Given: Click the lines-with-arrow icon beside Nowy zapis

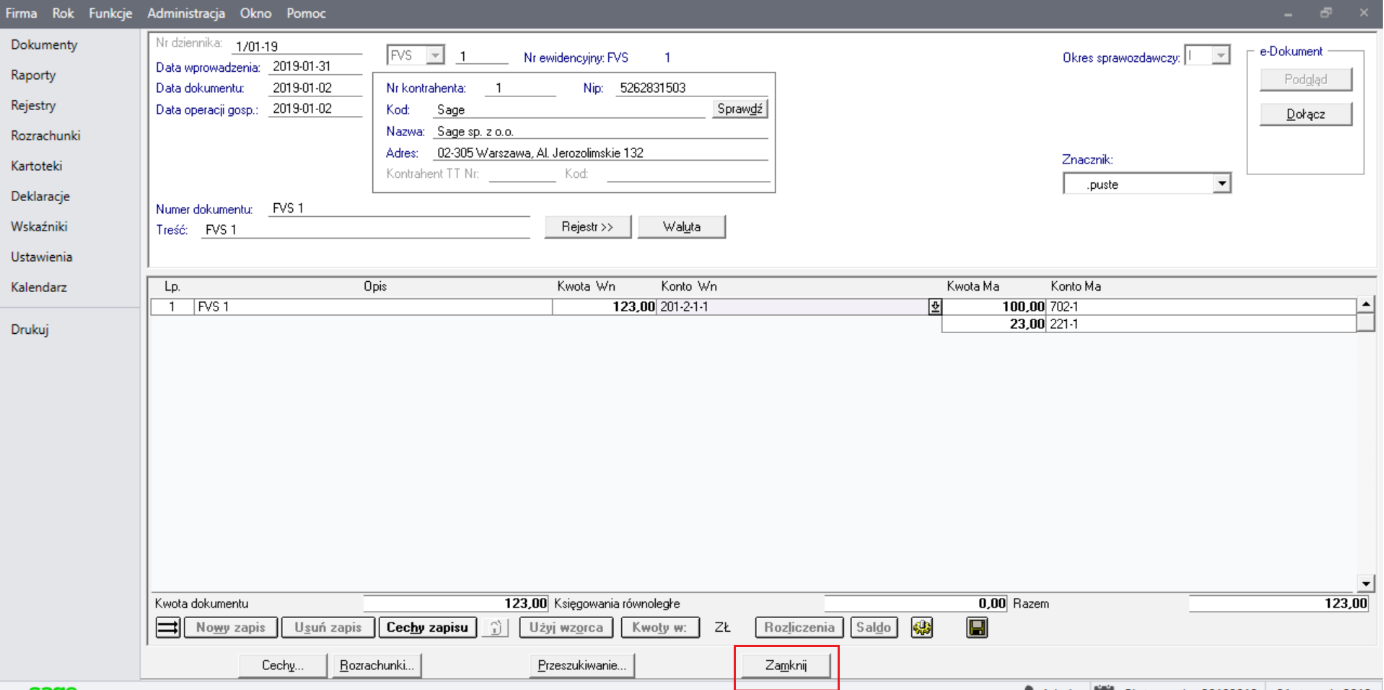Looking at the screenshot, I should (168, 628).
